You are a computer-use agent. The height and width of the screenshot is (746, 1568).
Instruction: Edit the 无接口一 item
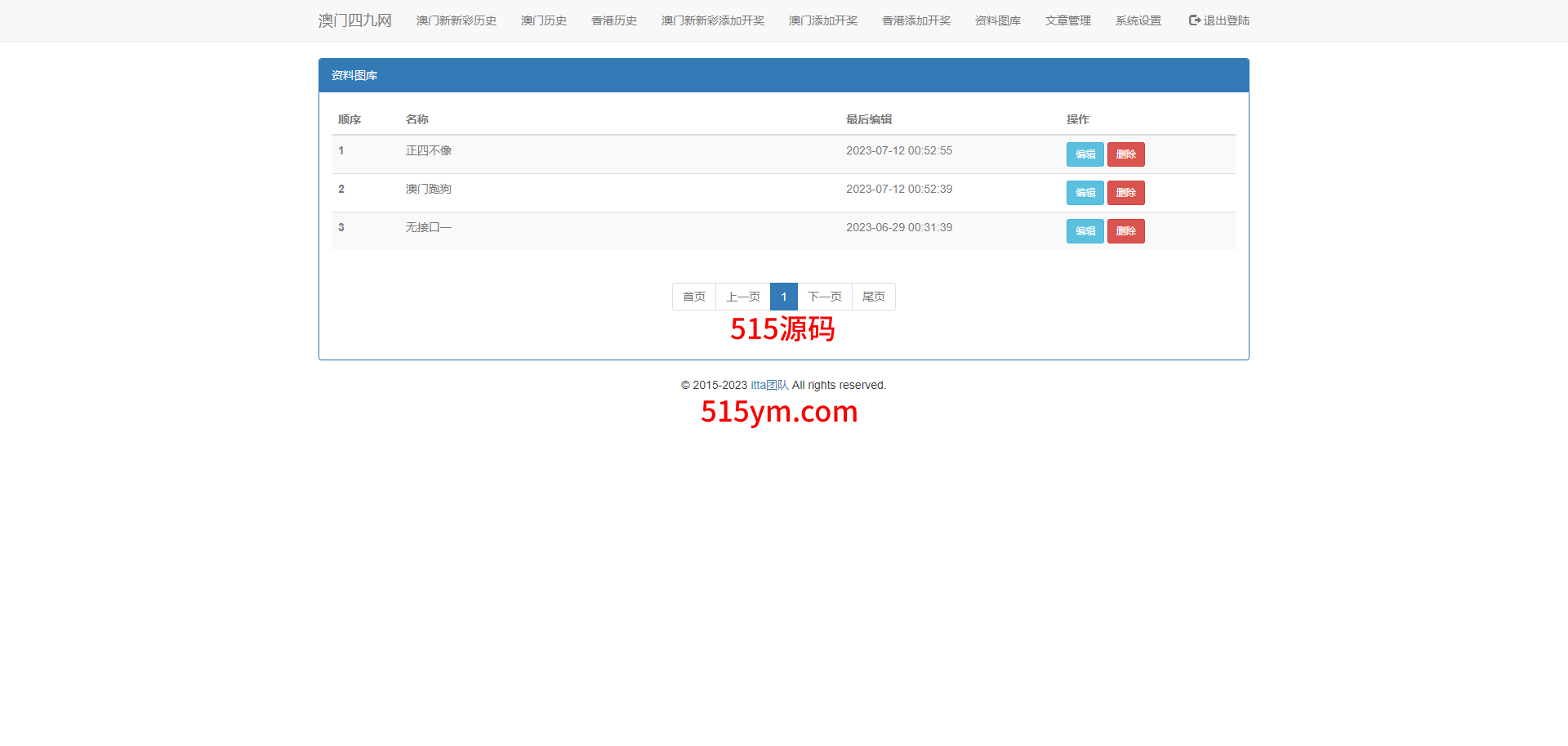[1085, 231]
